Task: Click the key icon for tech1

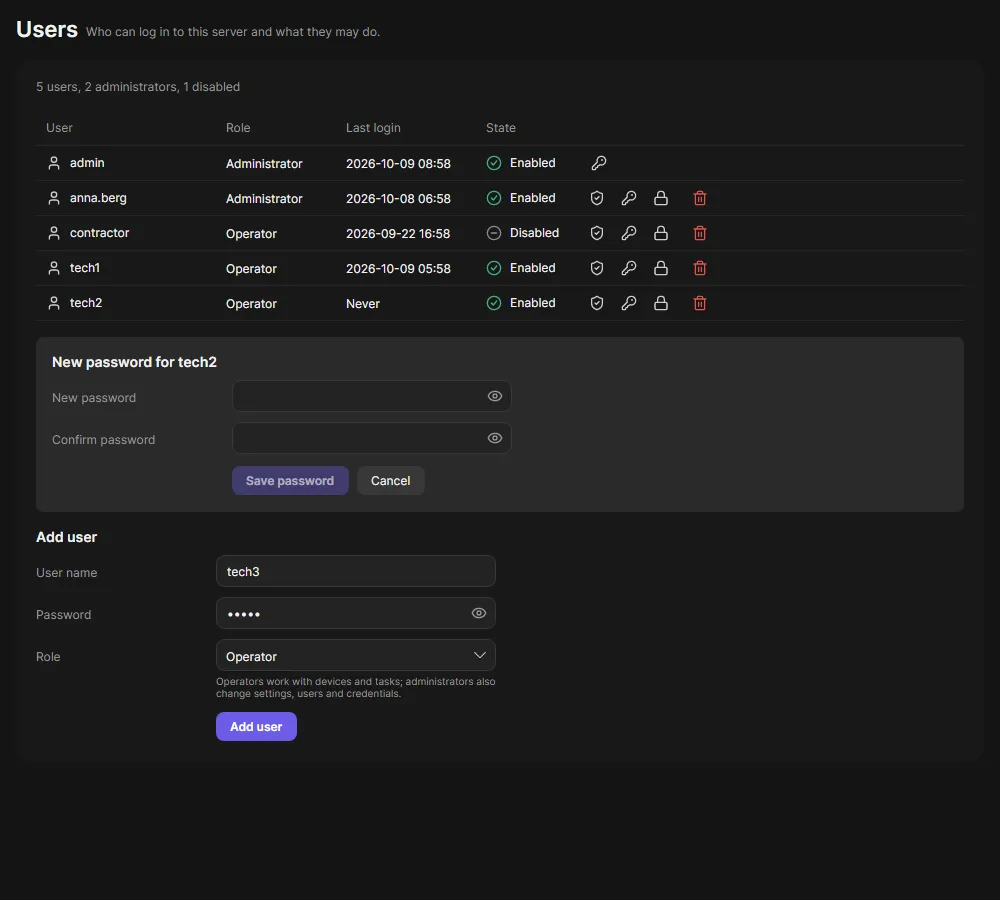Action: pos(629,269)
